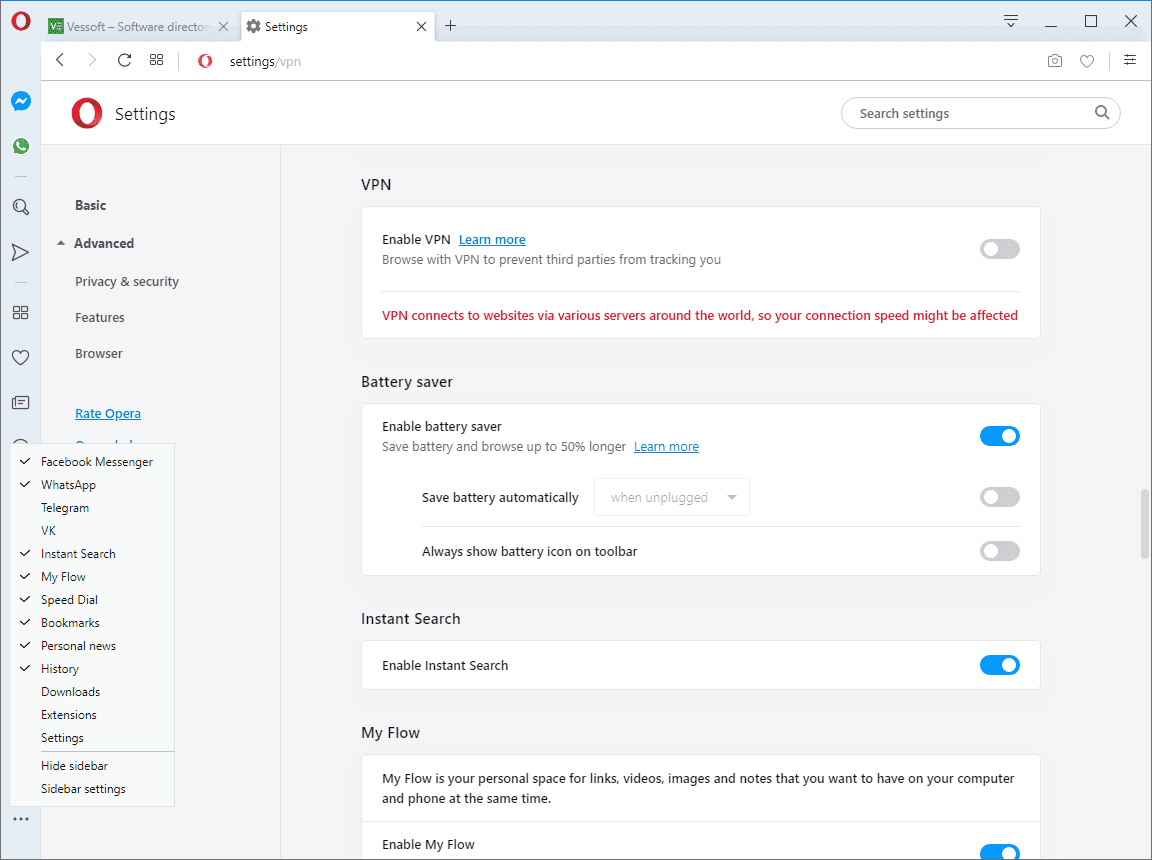Open Sidebar settings menu entry
The height and width of the screenshot is (860, 1152).
coord(92,789)
